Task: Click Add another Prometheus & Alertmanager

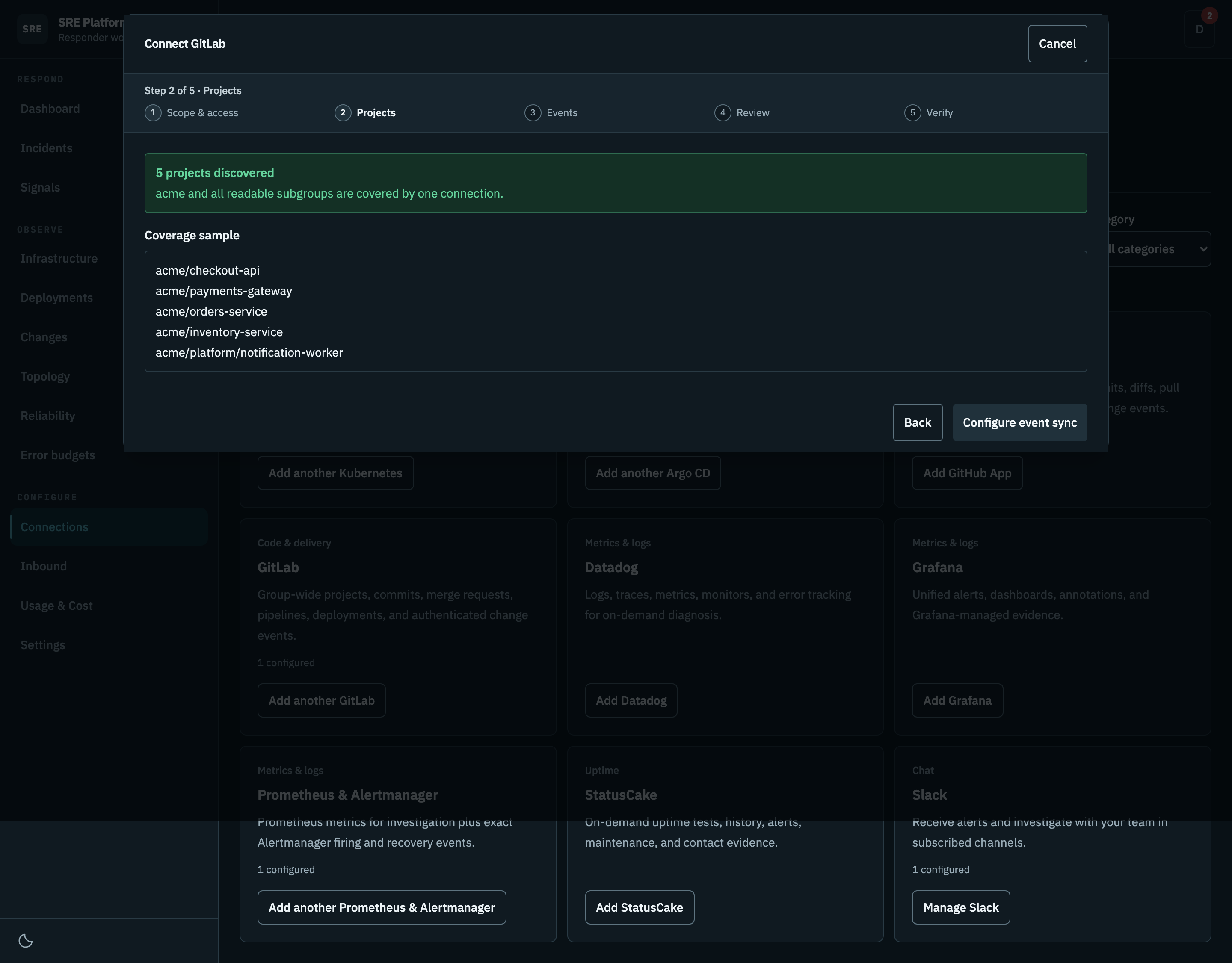Action: 381,907
